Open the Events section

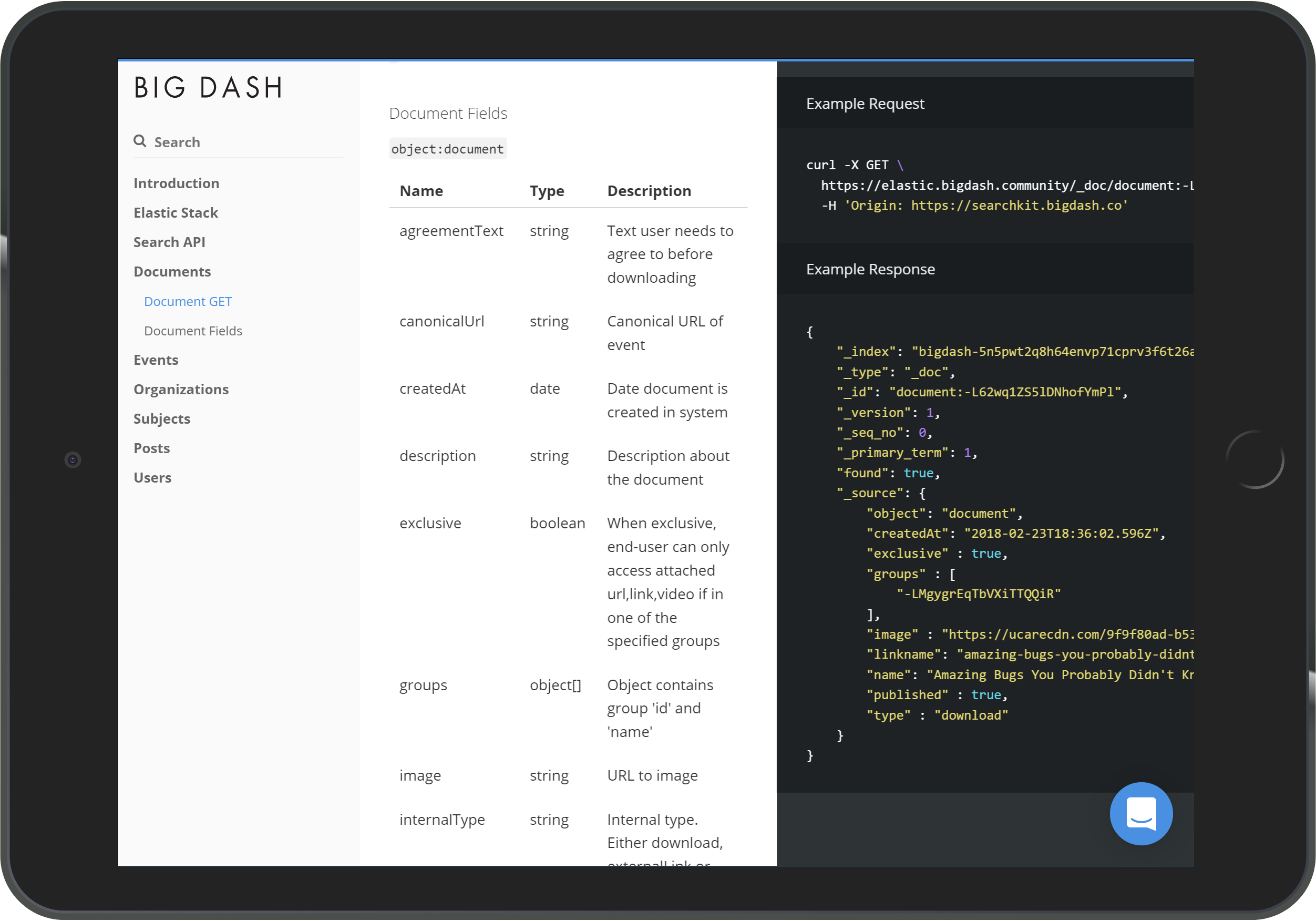(156, 360)
